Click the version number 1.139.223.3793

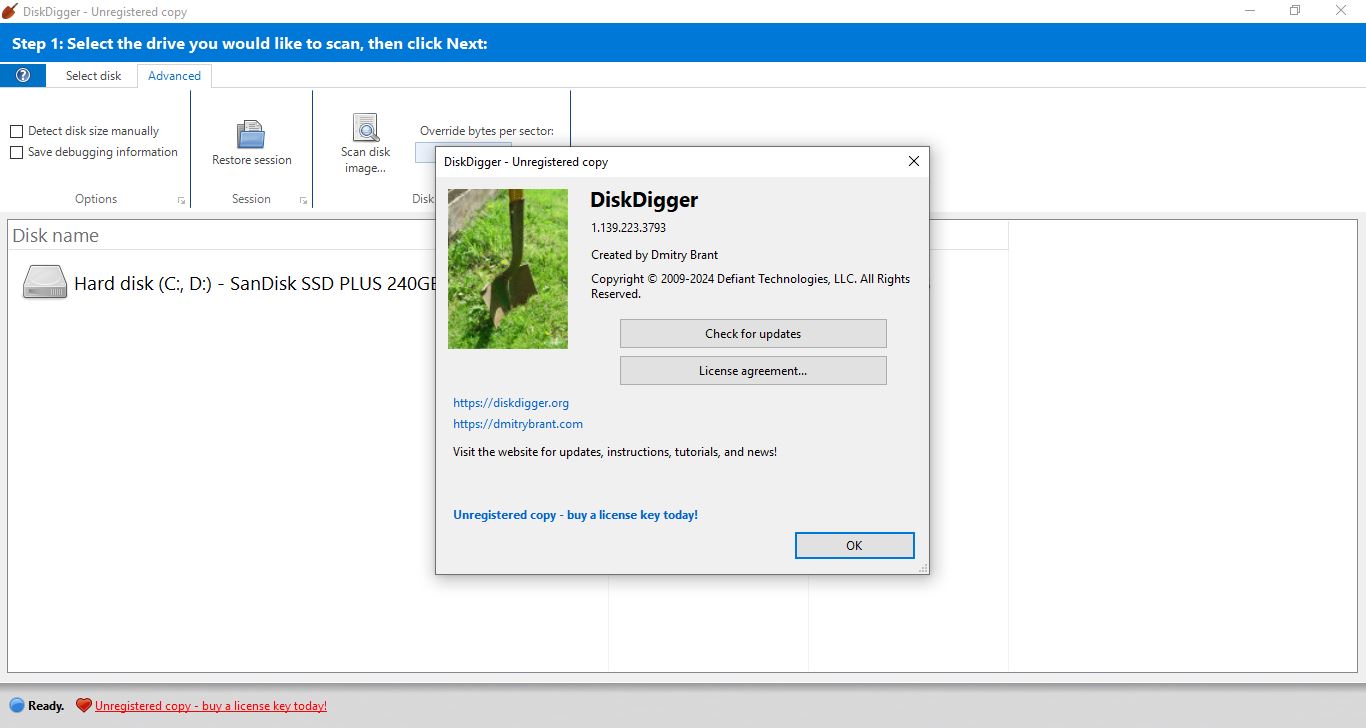(x=628, y=228)
